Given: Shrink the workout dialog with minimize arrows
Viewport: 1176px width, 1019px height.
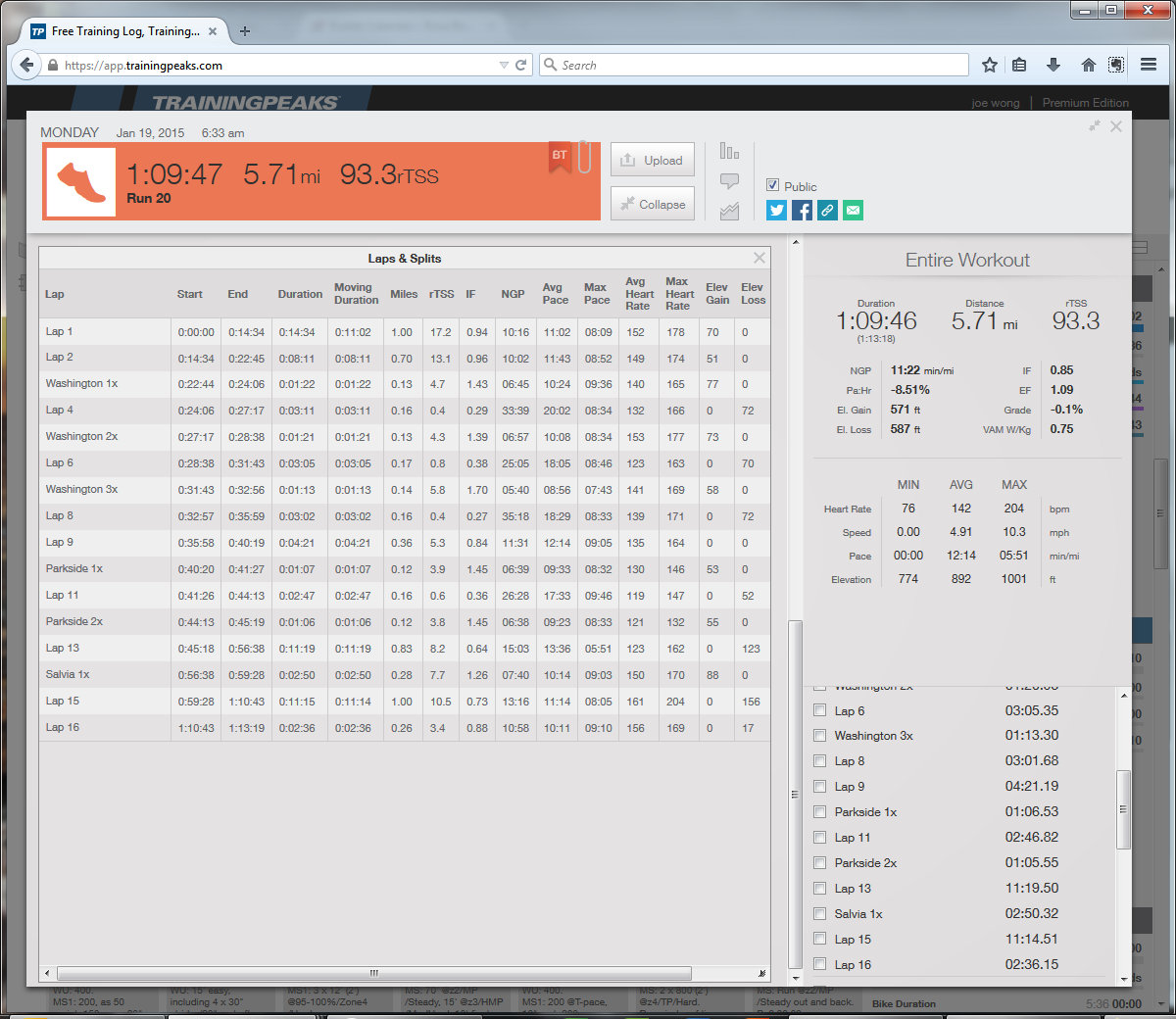Looking at the screenshot, I should click(1094, 126).
